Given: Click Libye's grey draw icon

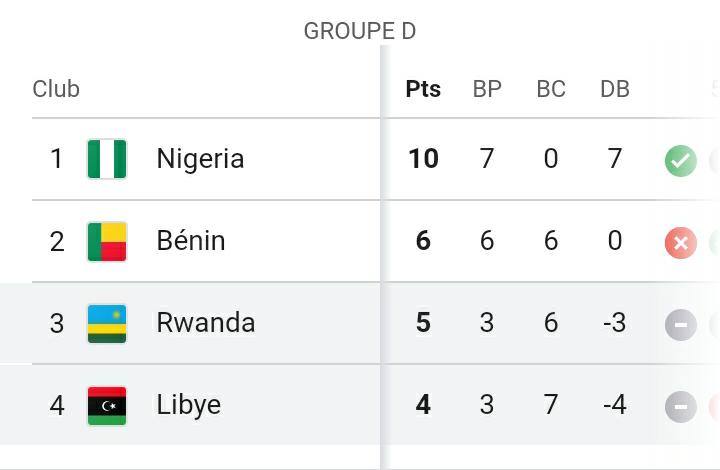Looking at the screenshot, I should tap(681, 407).
